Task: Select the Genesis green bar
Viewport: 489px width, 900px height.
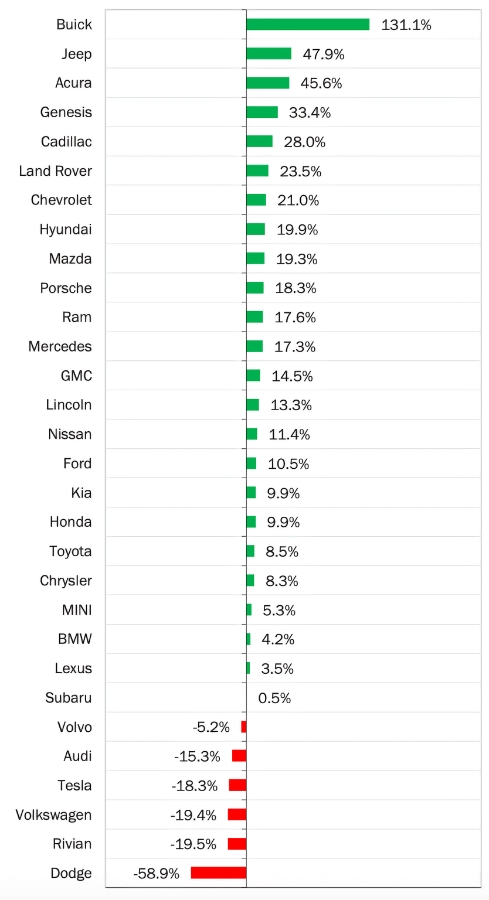Action: 262,112
